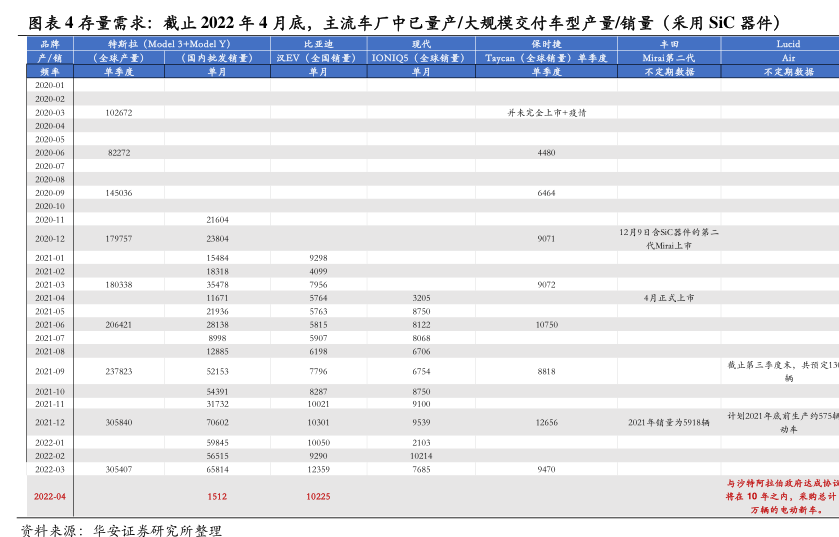Select the note 并未完全上市+疫情
Image resolution: width=839 pixels, height=537 pixels.
pos(546,113)
